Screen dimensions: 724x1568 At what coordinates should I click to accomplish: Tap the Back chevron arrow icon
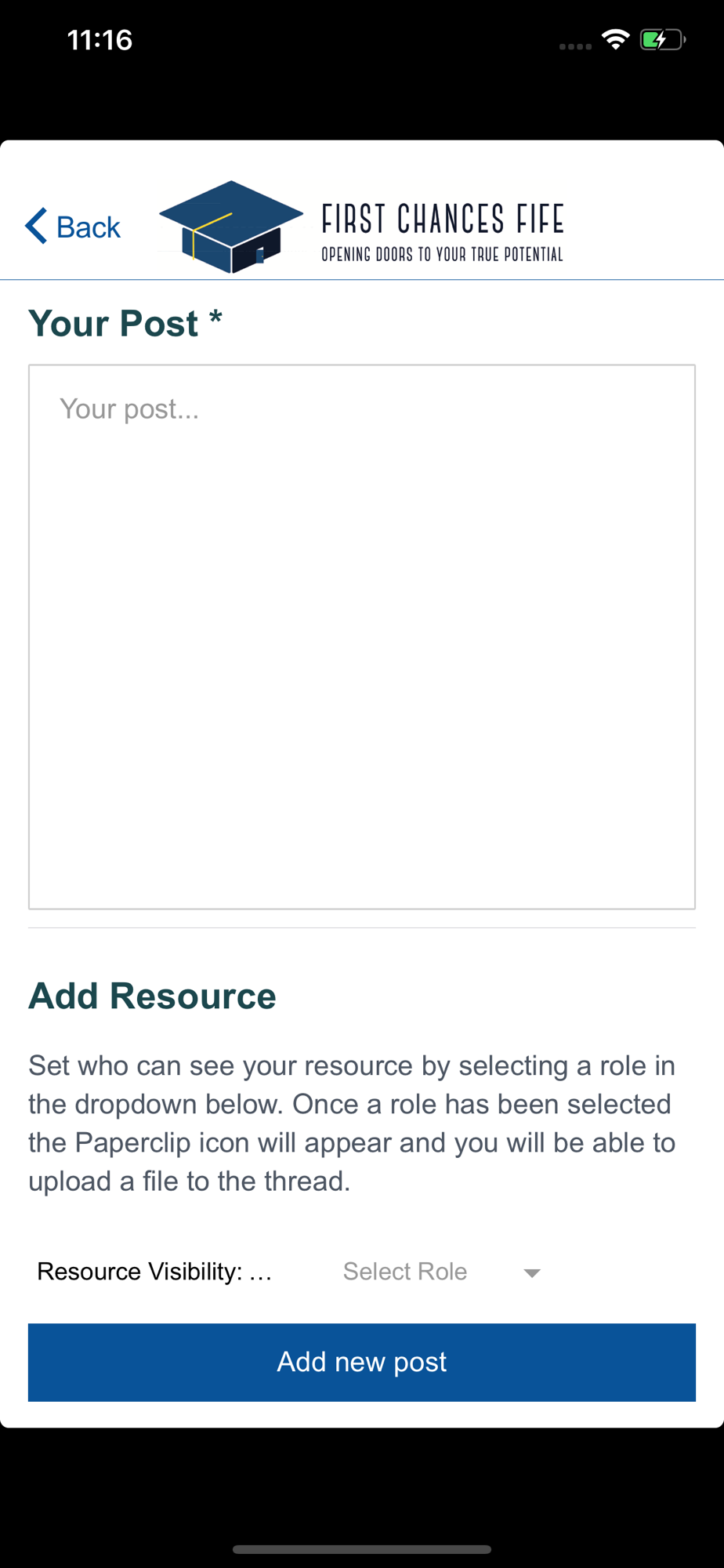pos(36,226)
